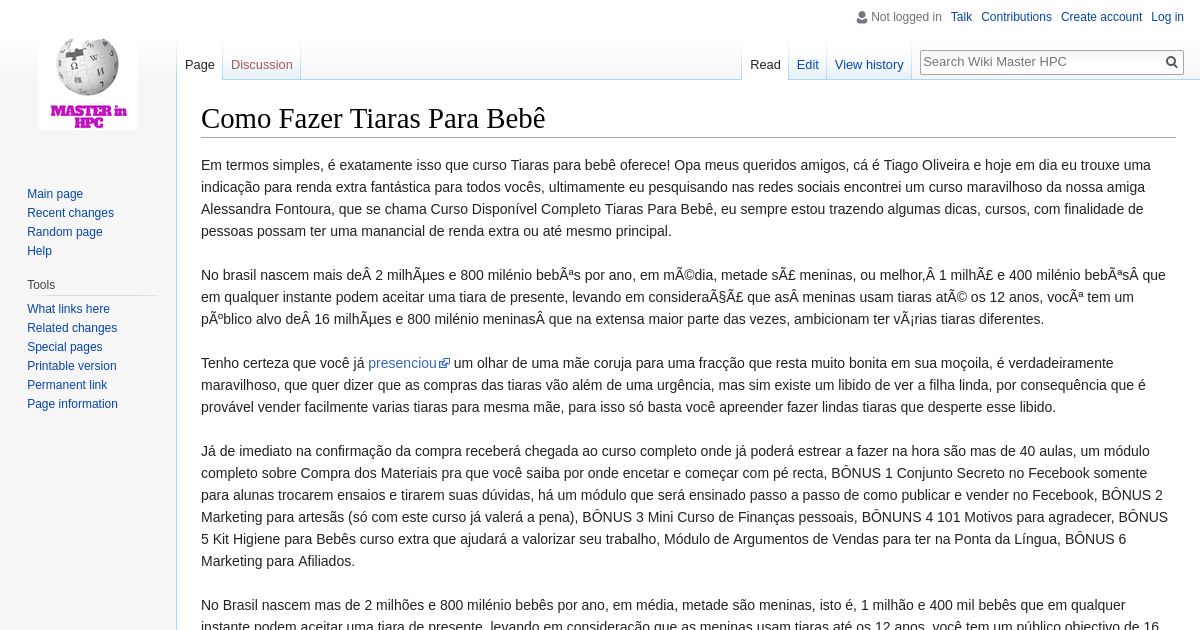
Task: Open the Help link
Action: (39, 251)
